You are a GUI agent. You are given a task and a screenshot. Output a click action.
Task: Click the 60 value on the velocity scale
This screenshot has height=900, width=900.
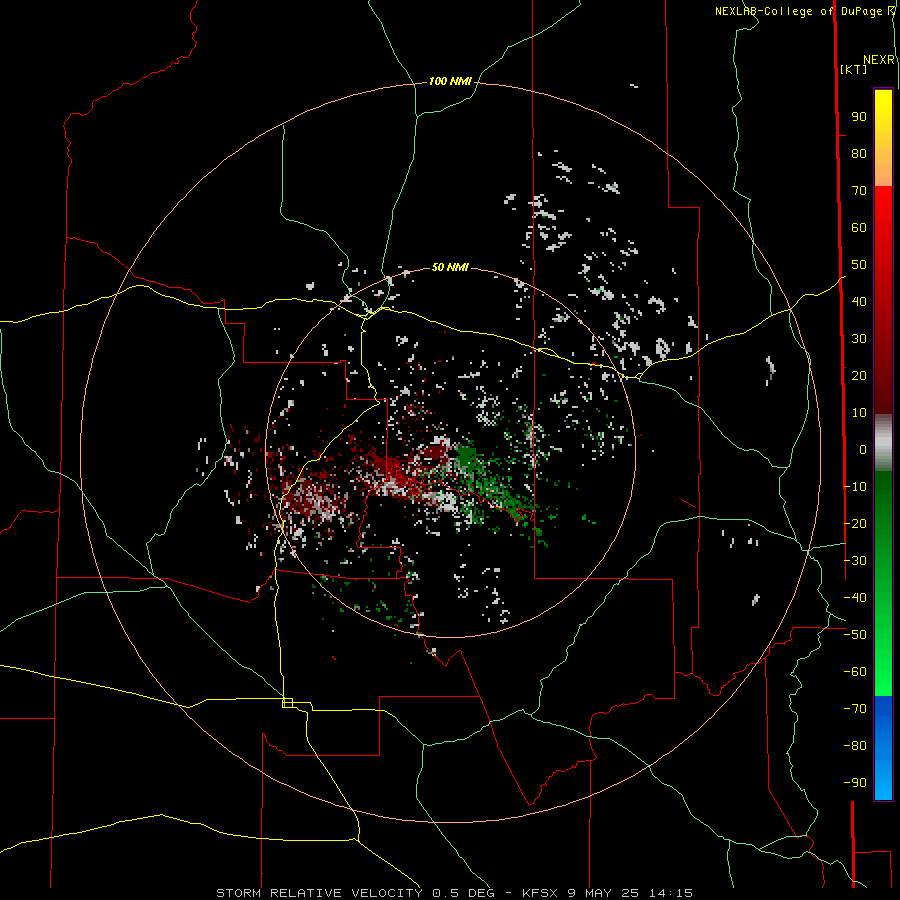(859, 228)
